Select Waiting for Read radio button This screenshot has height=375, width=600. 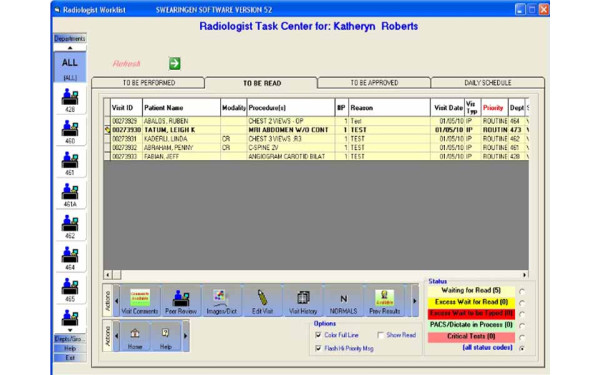coord(522,292)
